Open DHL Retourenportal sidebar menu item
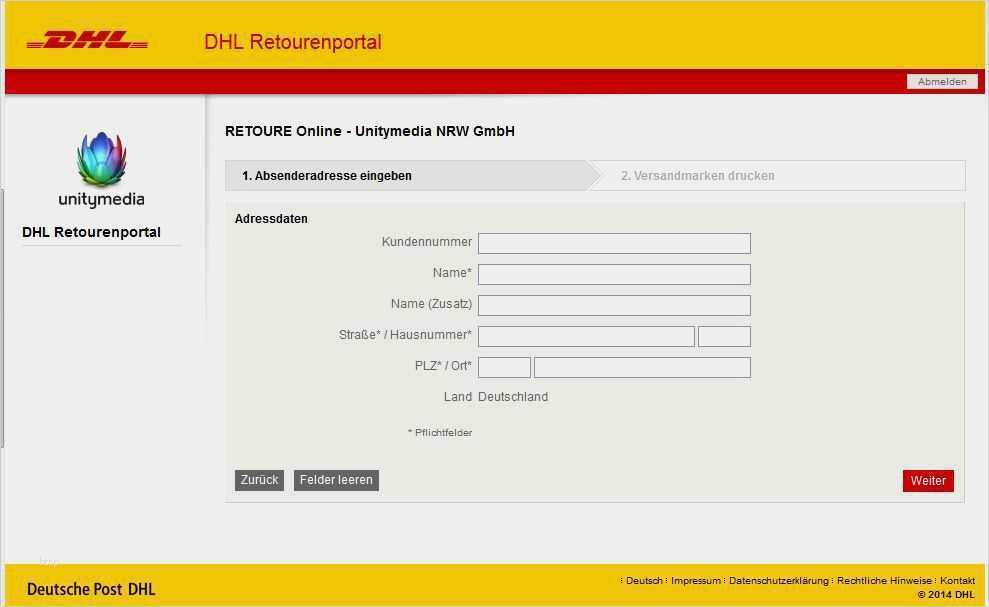989x607 pixels. (92, 232)
